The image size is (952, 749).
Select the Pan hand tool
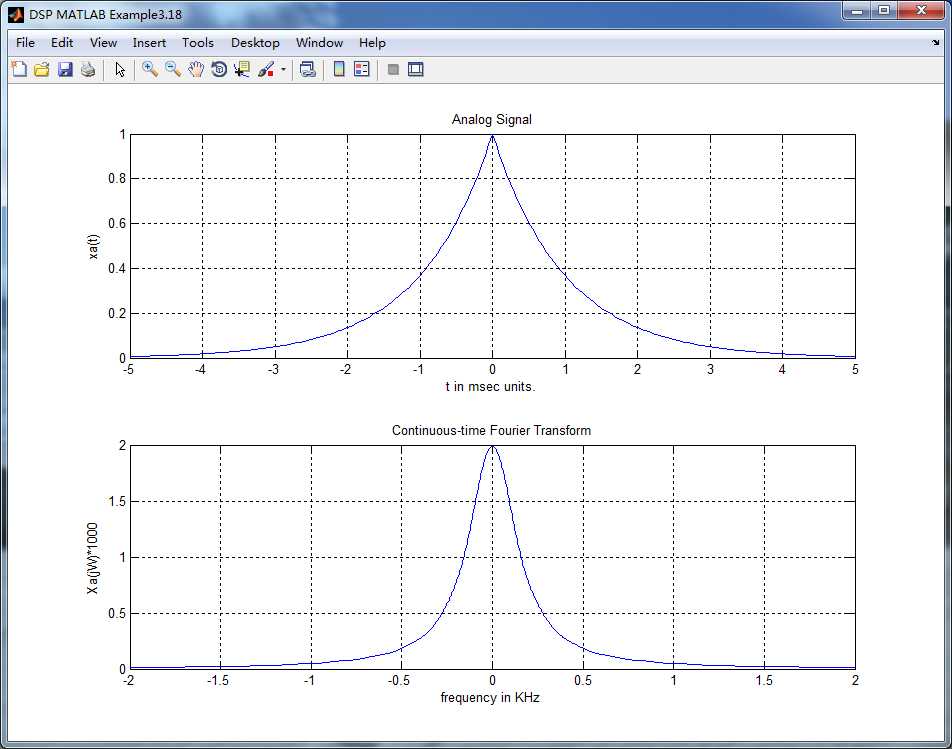click(196, 69)
